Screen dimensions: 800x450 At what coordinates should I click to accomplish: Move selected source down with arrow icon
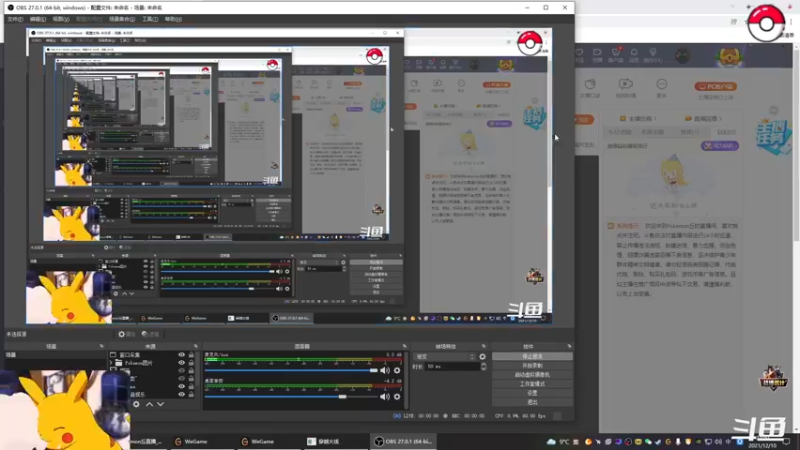tap(160, 404)
